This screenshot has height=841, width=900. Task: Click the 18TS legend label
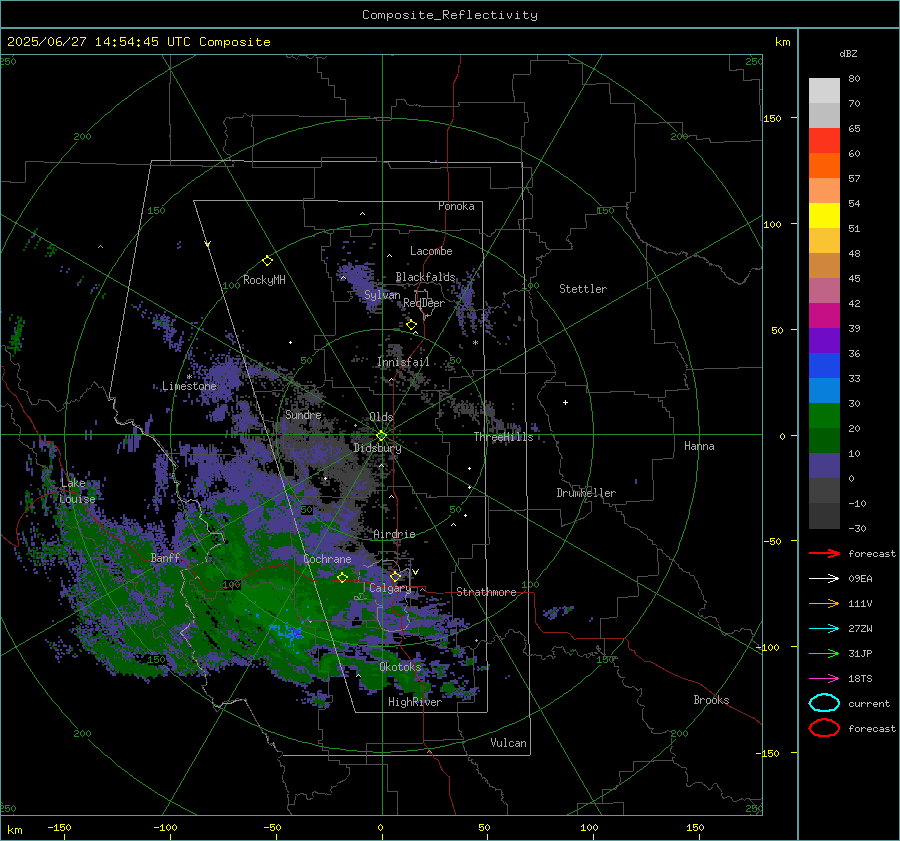[x=860, y=679]
